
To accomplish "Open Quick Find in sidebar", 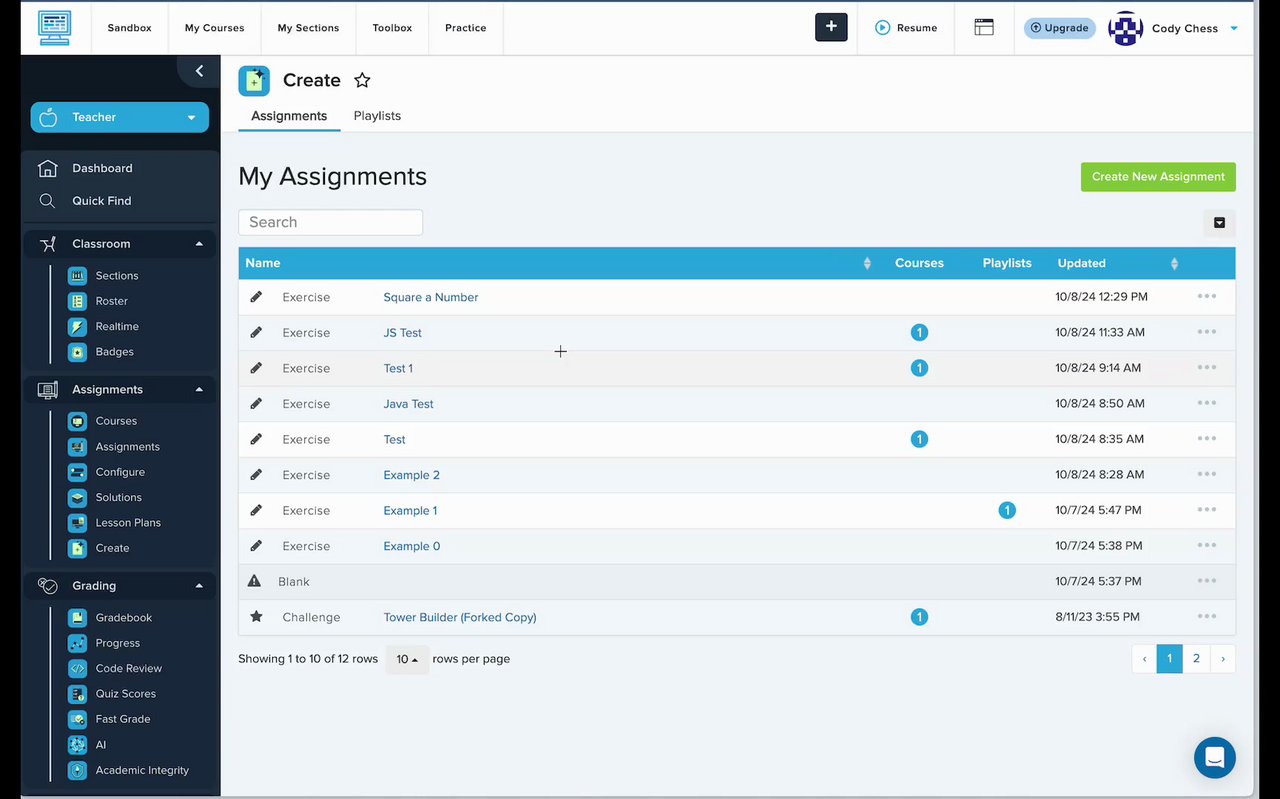I will (101, 201).
